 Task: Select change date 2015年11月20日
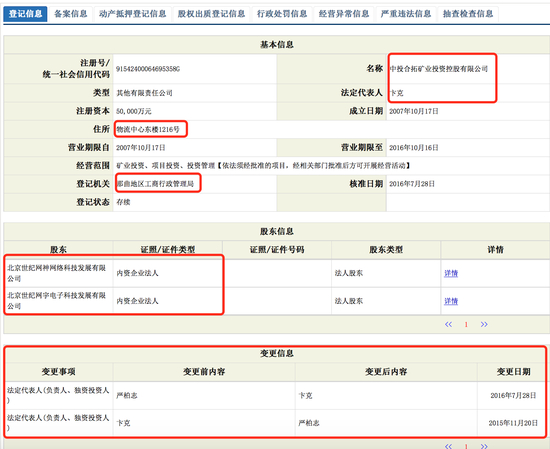click(x=513, y=423)
